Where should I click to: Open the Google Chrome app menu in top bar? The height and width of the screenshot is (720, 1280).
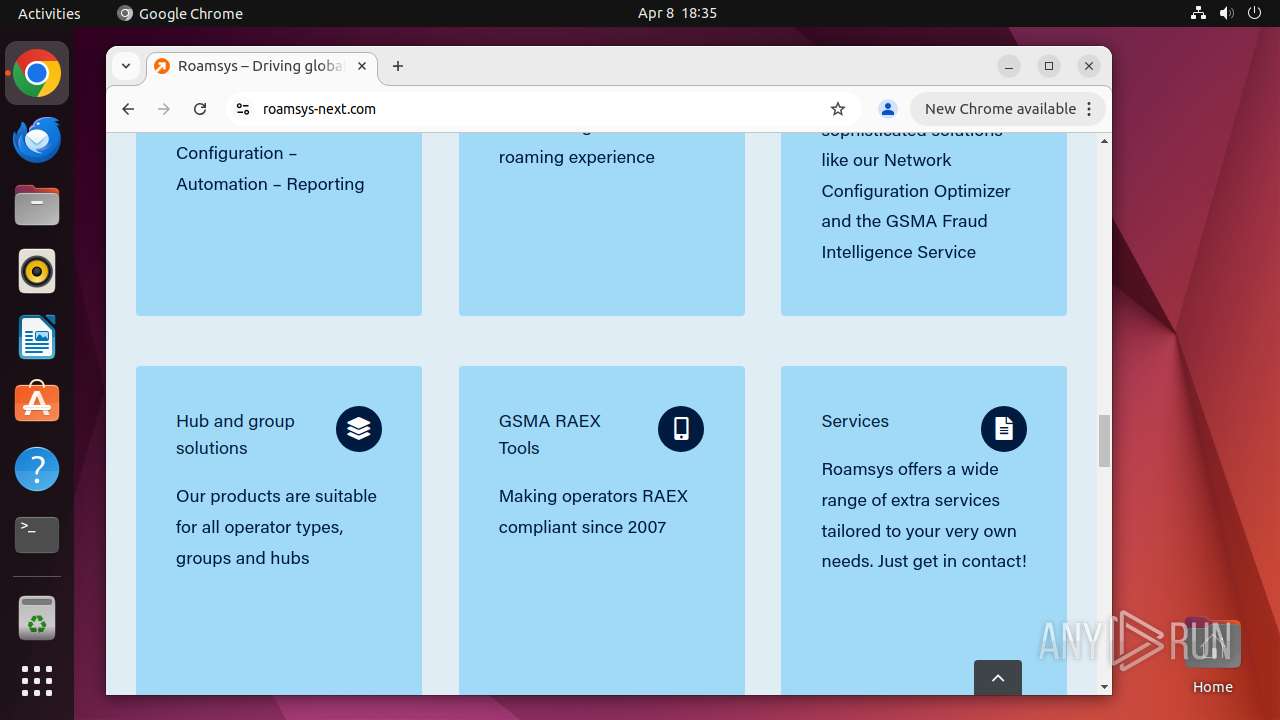[180, 13]
